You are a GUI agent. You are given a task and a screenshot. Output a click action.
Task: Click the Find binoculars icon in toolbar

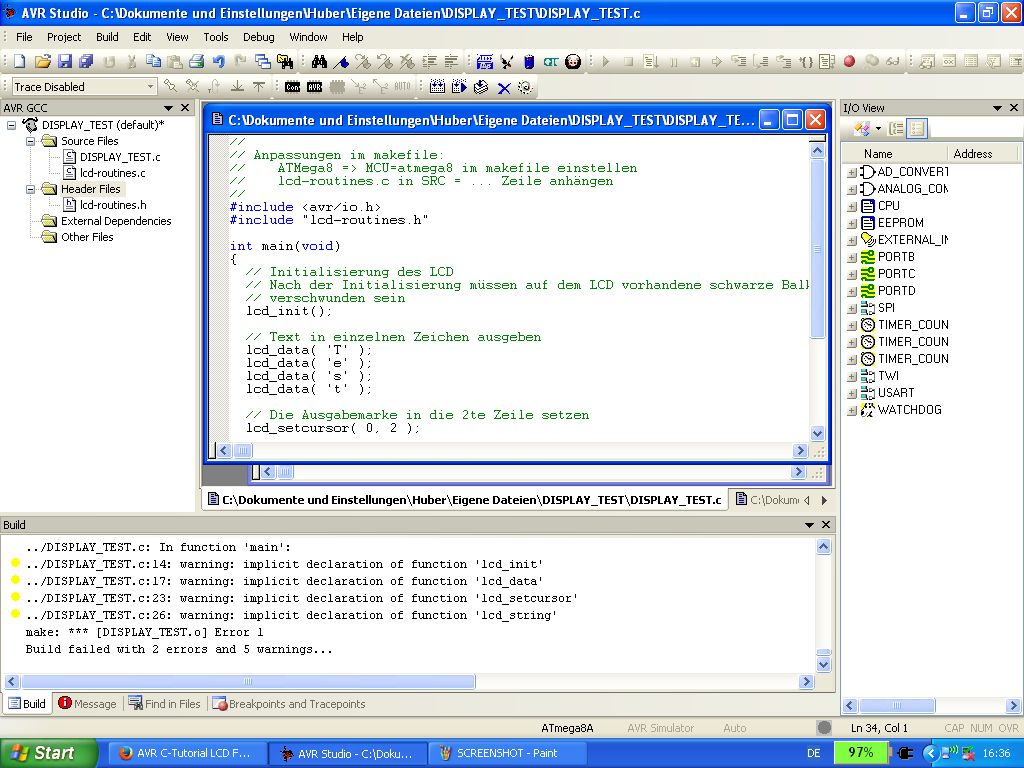click(x=319, y=62)
